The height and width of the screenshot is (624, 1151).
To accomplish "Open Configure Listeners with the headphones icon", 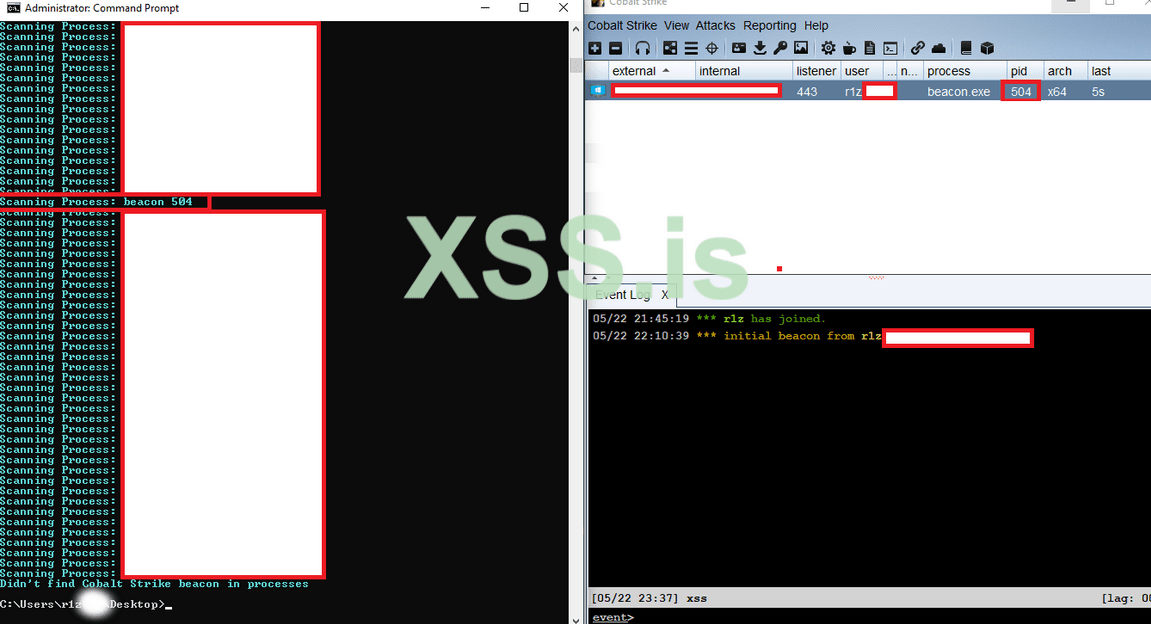I will [642, 48].
